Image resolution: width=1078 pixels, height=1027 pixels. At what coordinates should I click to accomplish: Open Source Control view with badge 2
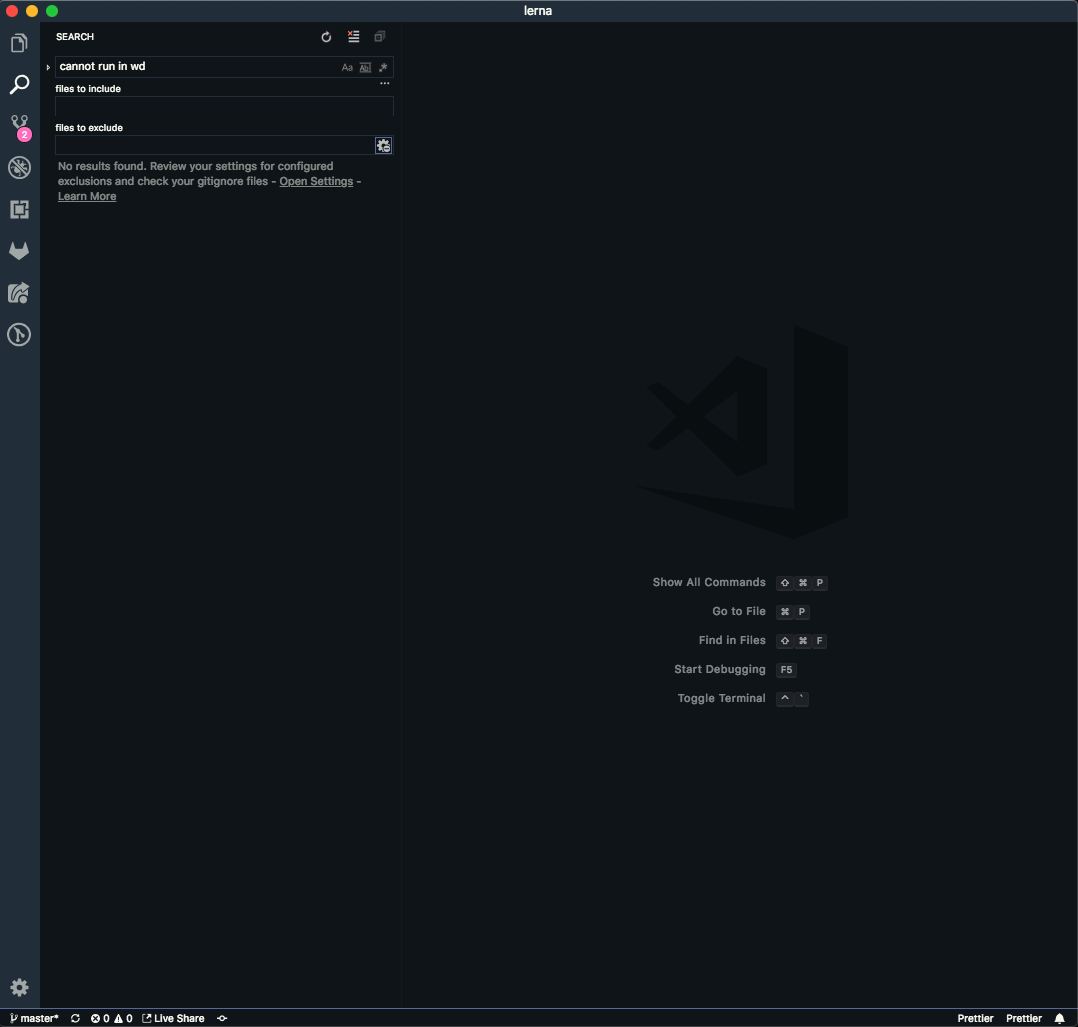point(19,127)
